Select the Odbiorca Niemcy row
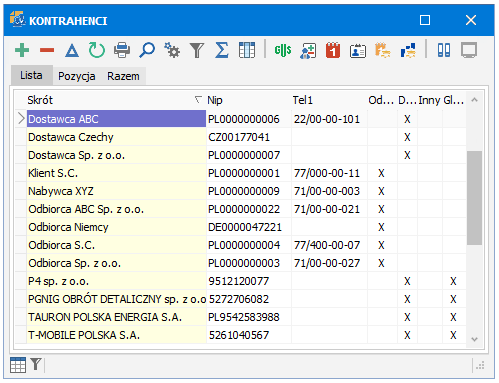This screenshot has height=383, width=499. (240, 227)
